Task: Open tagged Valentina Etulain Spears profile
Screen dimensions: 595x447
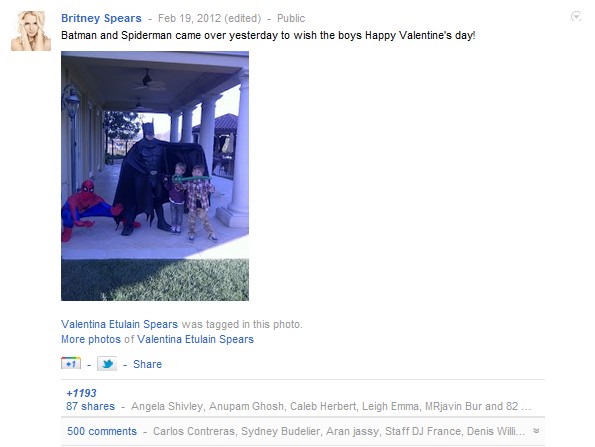Action: pos(120,324)
